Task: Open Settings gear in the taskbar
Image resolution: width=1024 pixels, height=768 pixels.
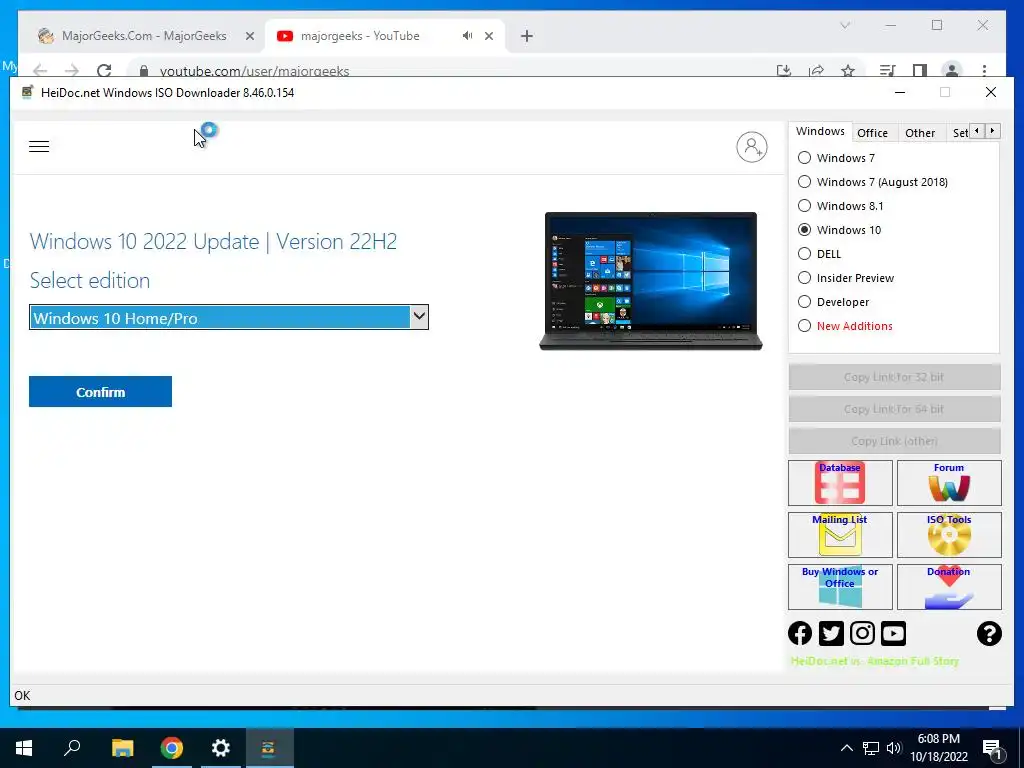Action: click(221, 748)
